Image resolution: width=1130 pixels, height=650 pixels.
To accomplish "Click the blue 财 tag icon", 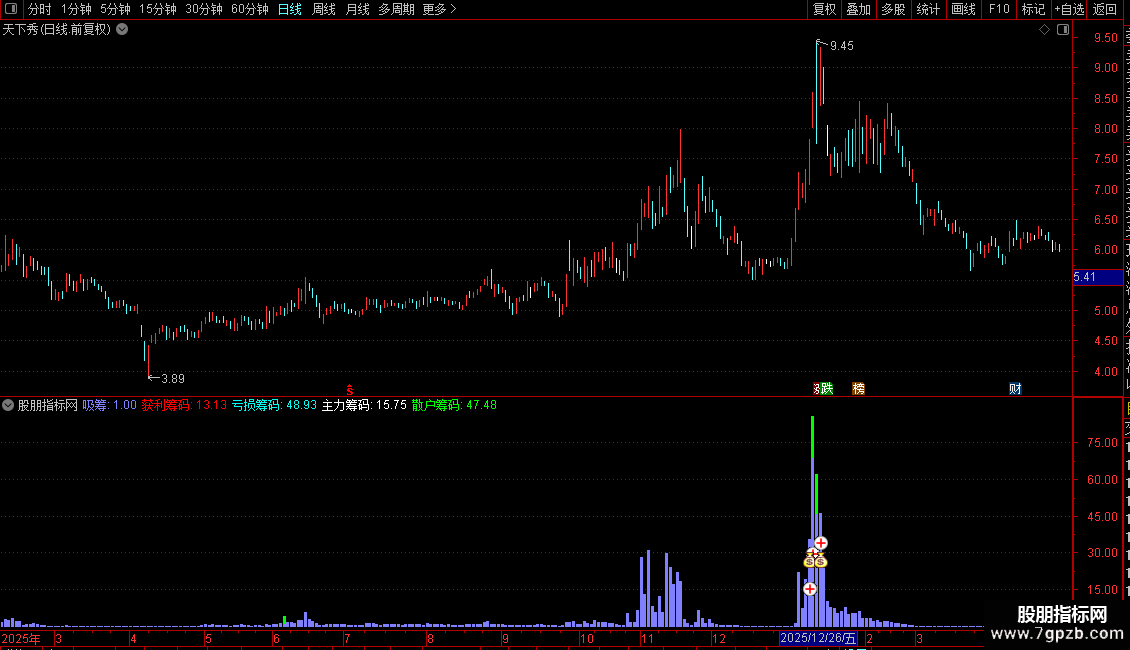I will (x=1015, y=389).
